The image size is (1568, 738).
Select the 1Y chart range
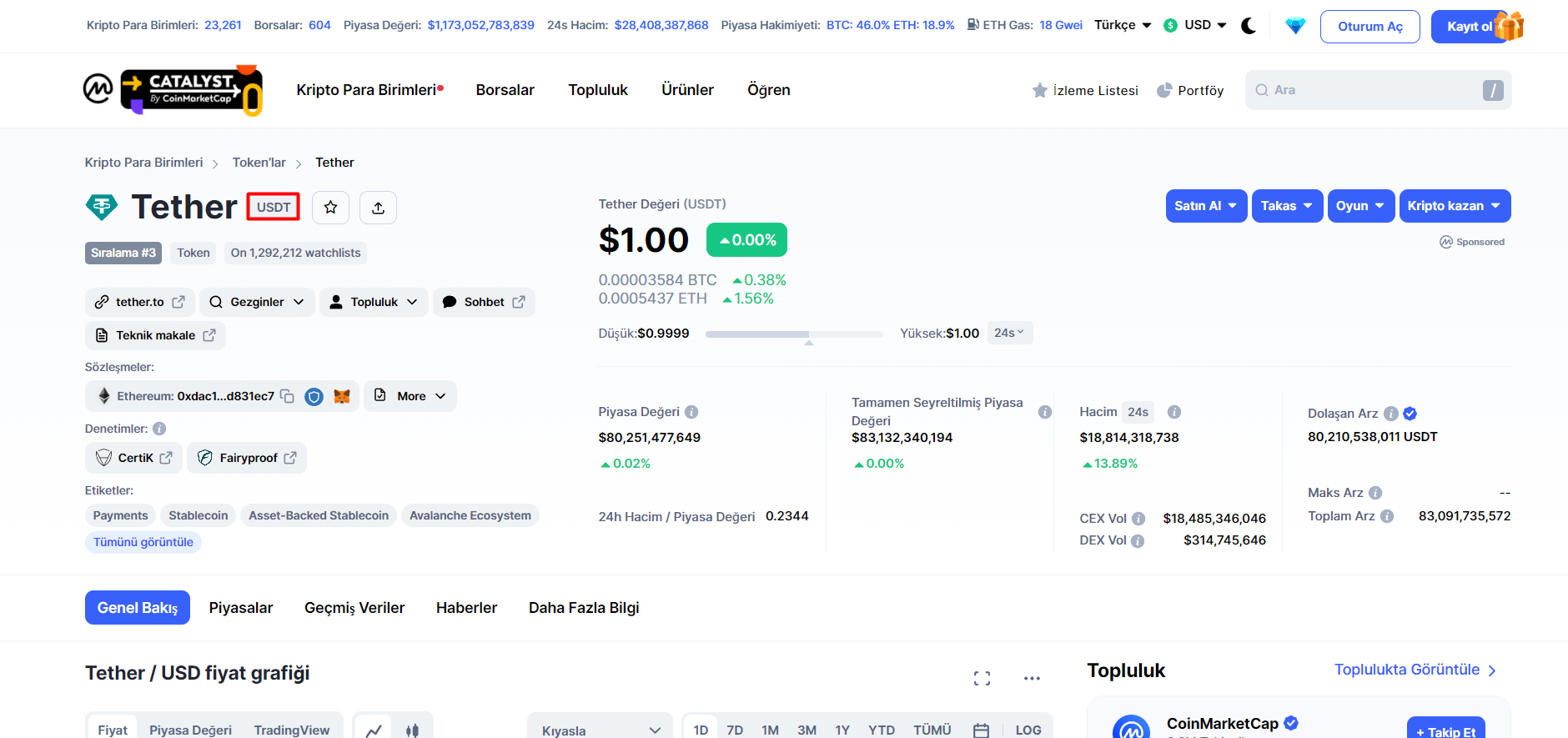[x=842, y=730]
